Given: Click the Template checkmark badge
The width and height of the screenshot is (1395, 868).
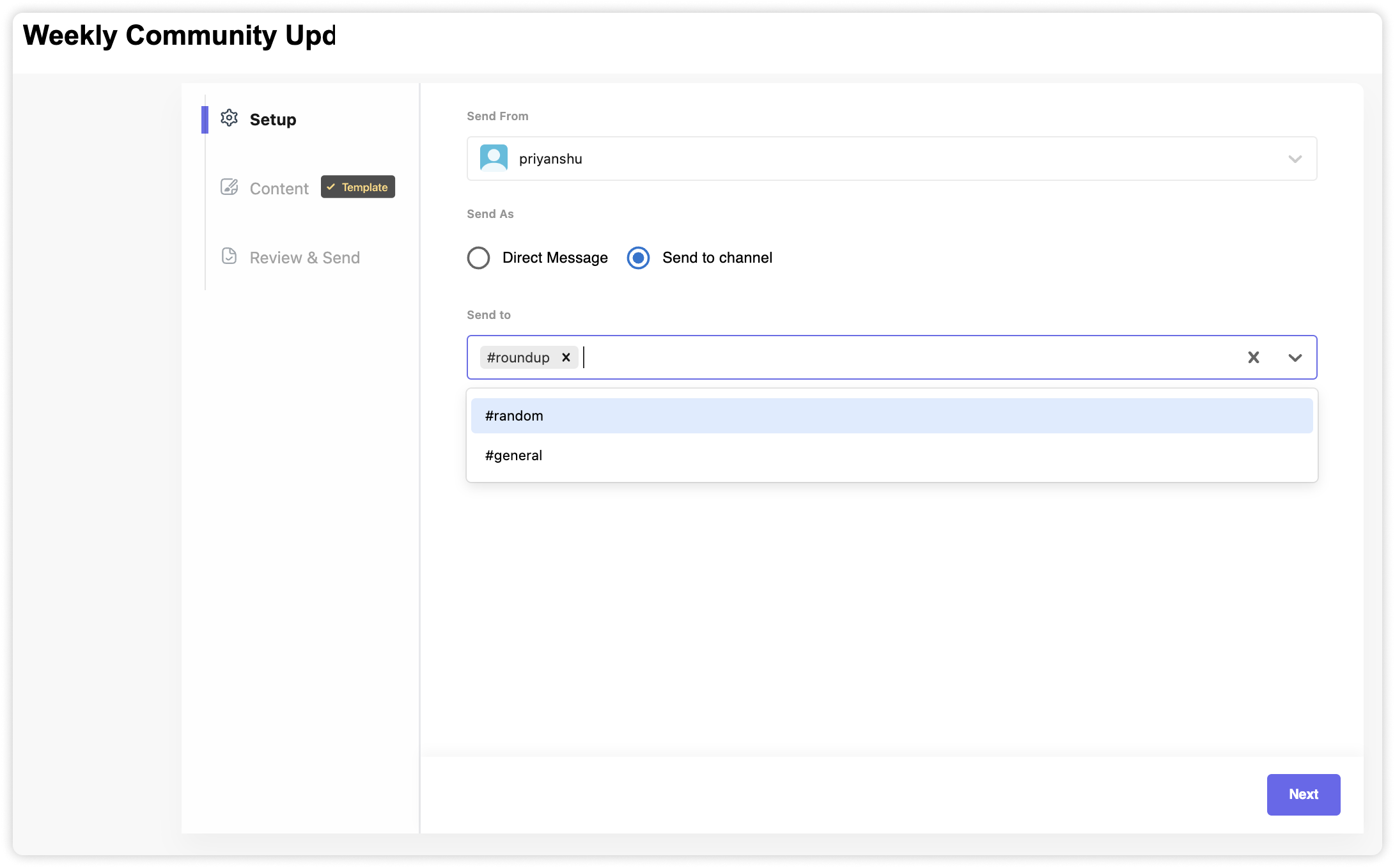Looking at the screenshot, I should tap(357, 187).
